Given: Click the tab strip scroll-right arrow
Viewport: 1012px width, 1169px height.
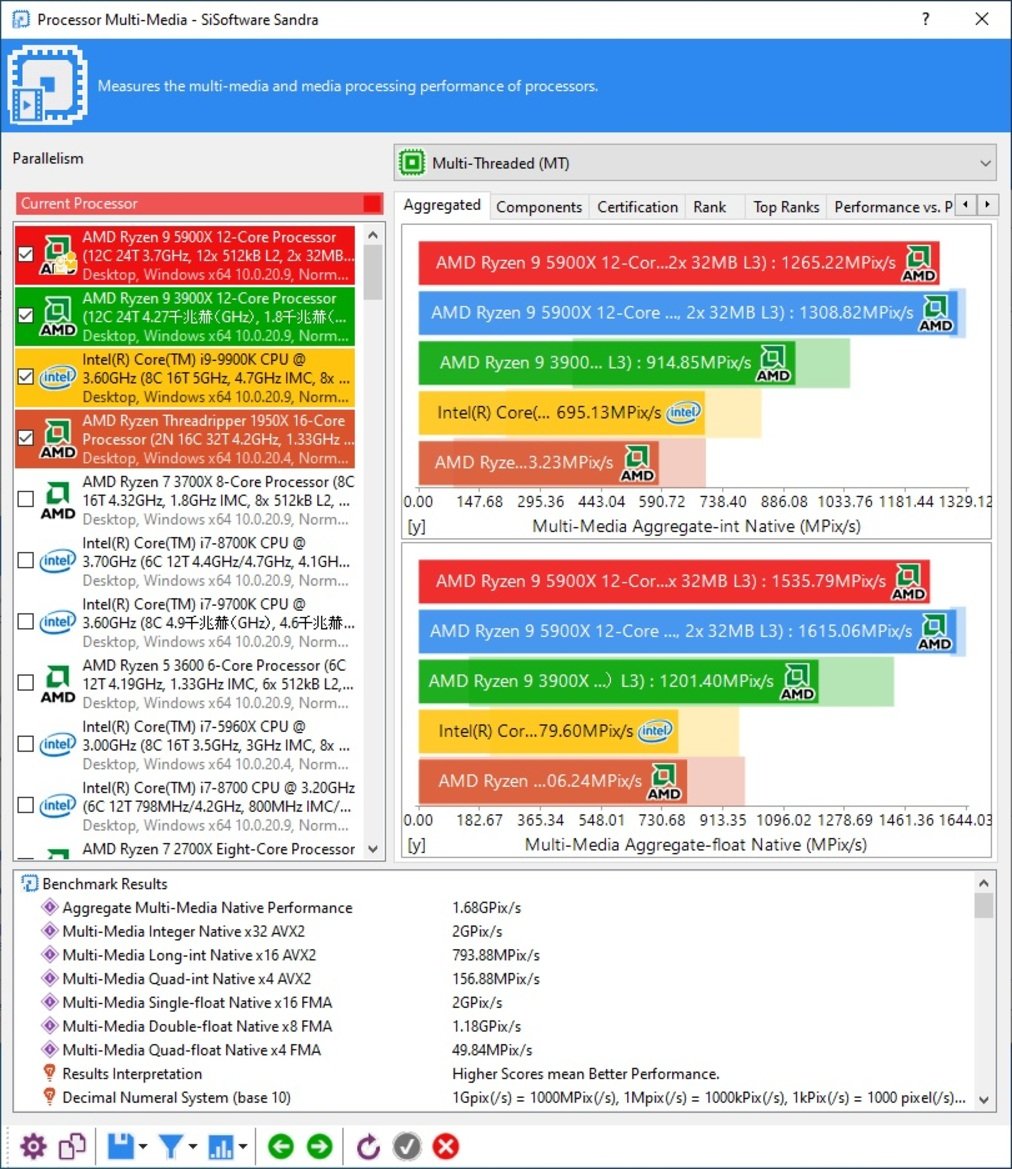Looking at the screenshot, I should click(987, 204).
